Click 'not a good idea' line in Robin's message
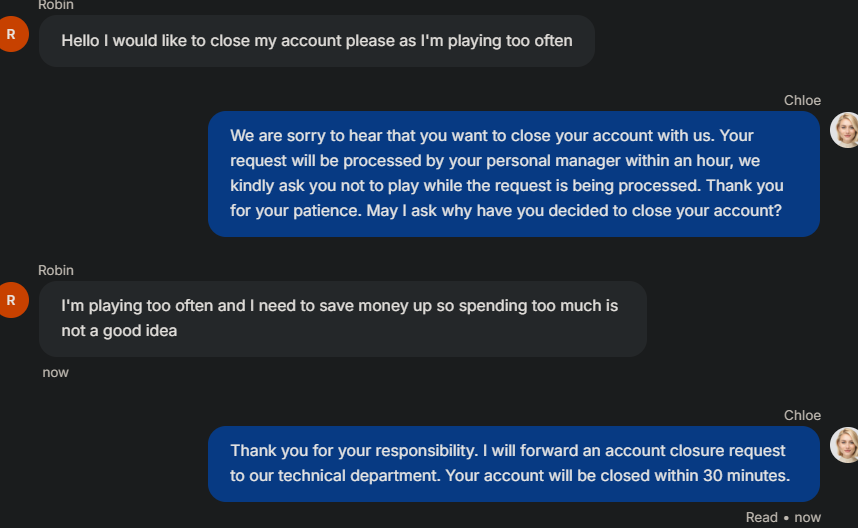The width and height of the screenshot is (858, 528). 119,330
